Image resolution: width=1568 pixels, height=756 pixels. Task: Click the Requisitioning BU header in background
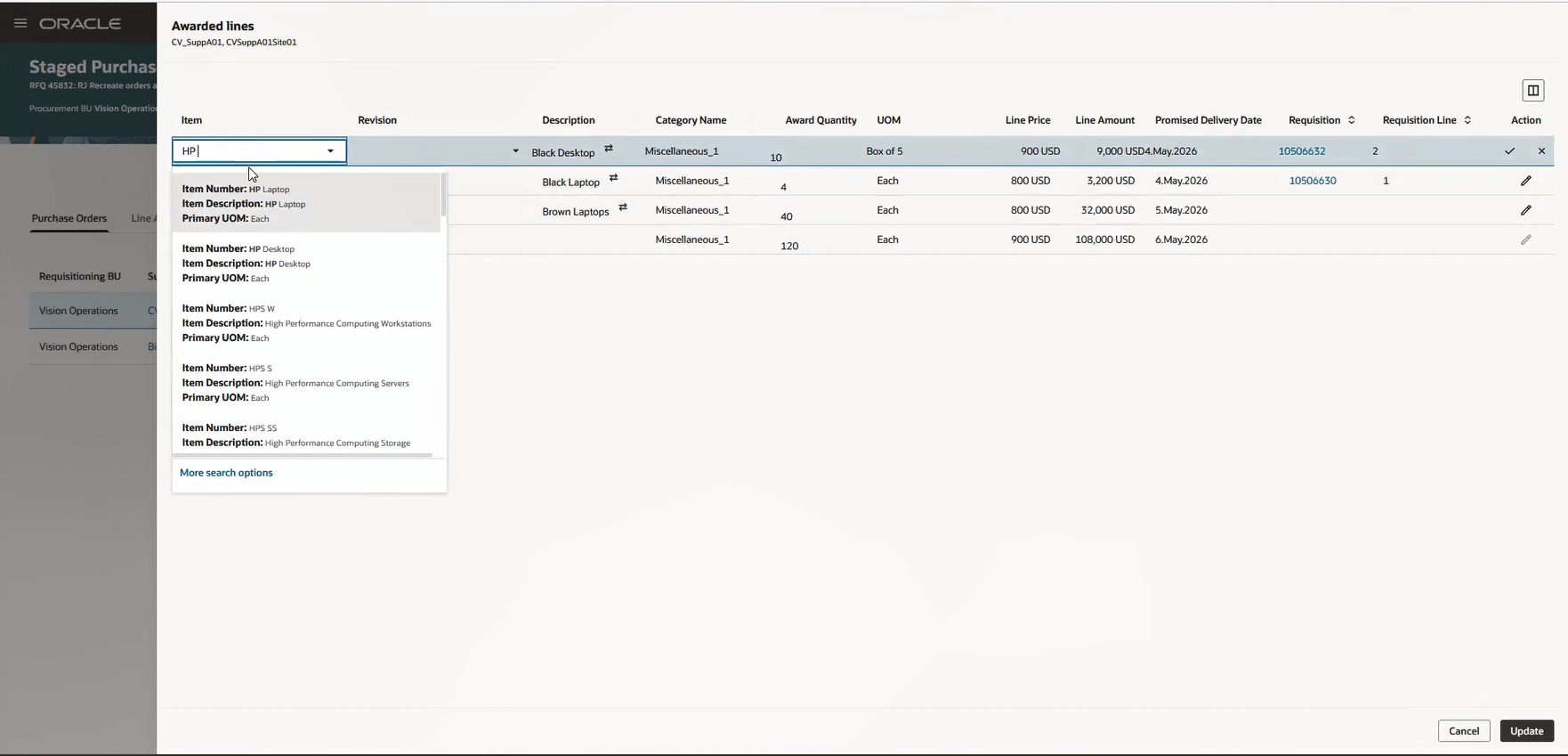pyautogui.click(x=80, y=276)
